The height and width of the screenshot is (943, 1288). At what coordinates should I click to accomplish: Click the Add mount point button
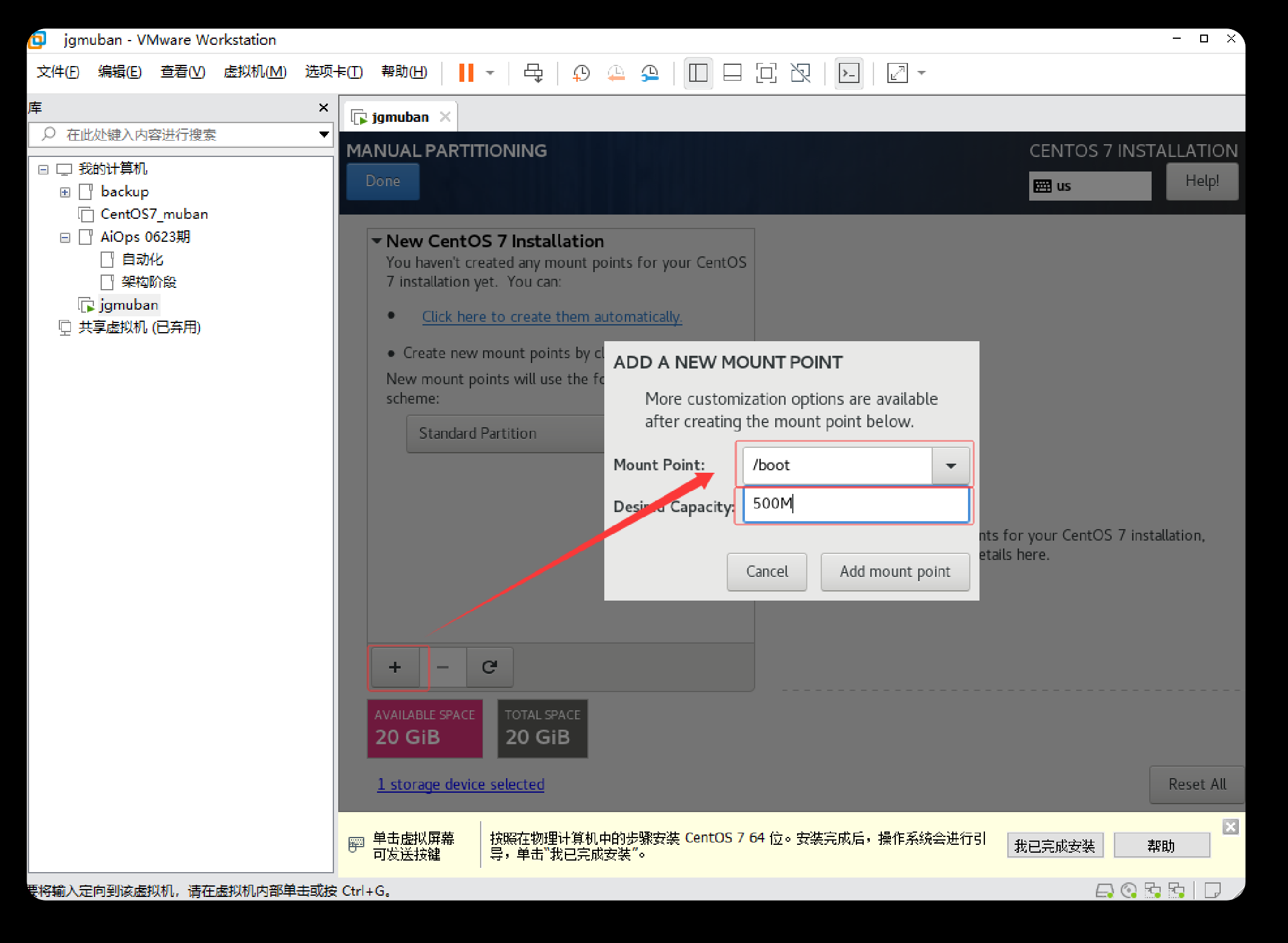(895, 571)
